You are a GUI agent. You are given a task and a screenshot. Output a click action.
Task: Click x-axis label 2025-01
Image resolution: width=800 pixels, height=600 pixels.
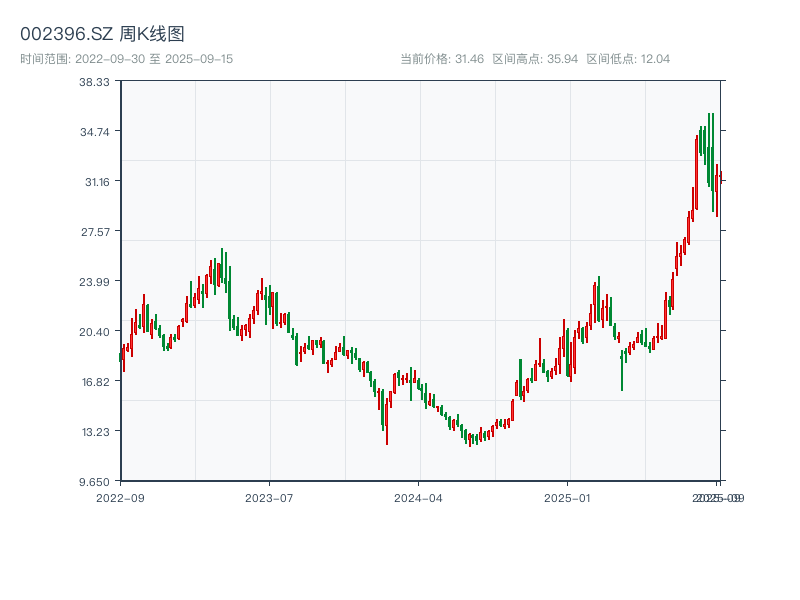pos(567,498)
